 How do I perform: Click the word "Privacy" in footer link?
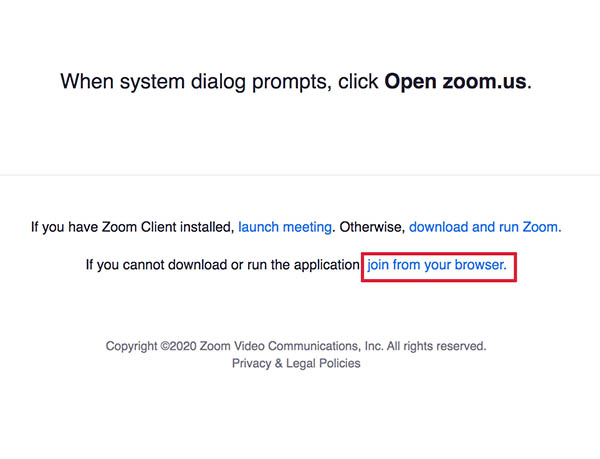251,363
